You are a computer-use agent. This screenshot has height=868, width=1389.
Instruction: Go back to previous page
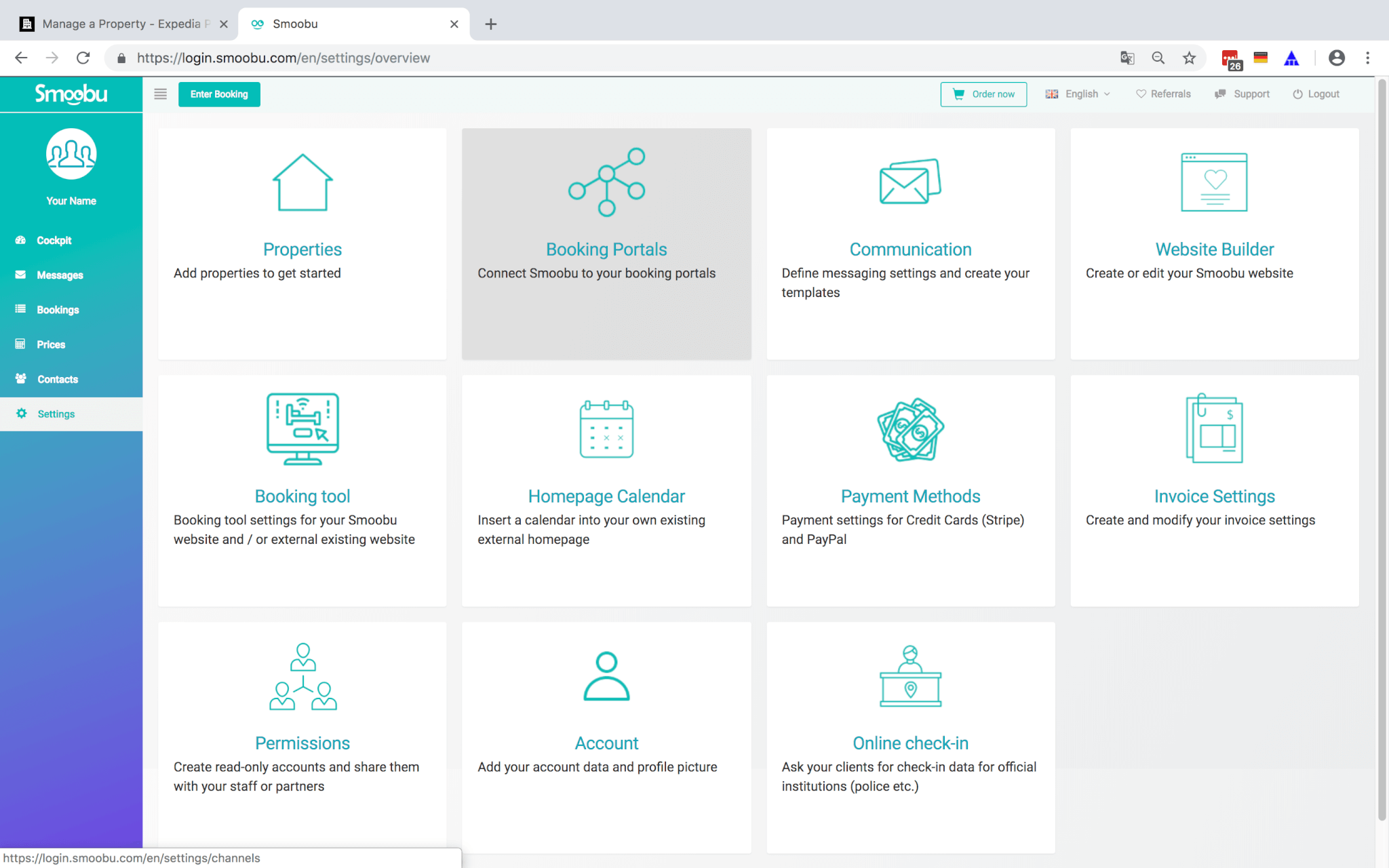(x=21, y=58)
